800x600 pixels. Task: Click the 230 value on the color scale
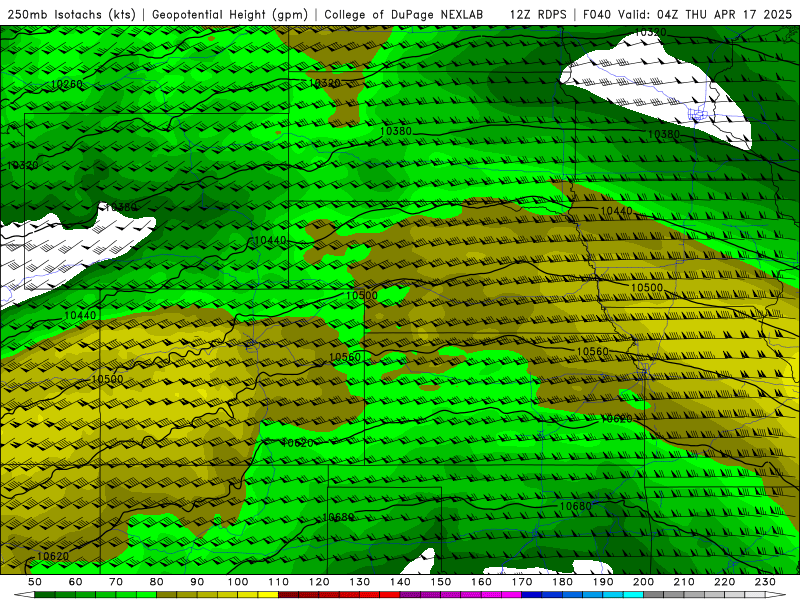pyautogui.click(x=765, y=582)
